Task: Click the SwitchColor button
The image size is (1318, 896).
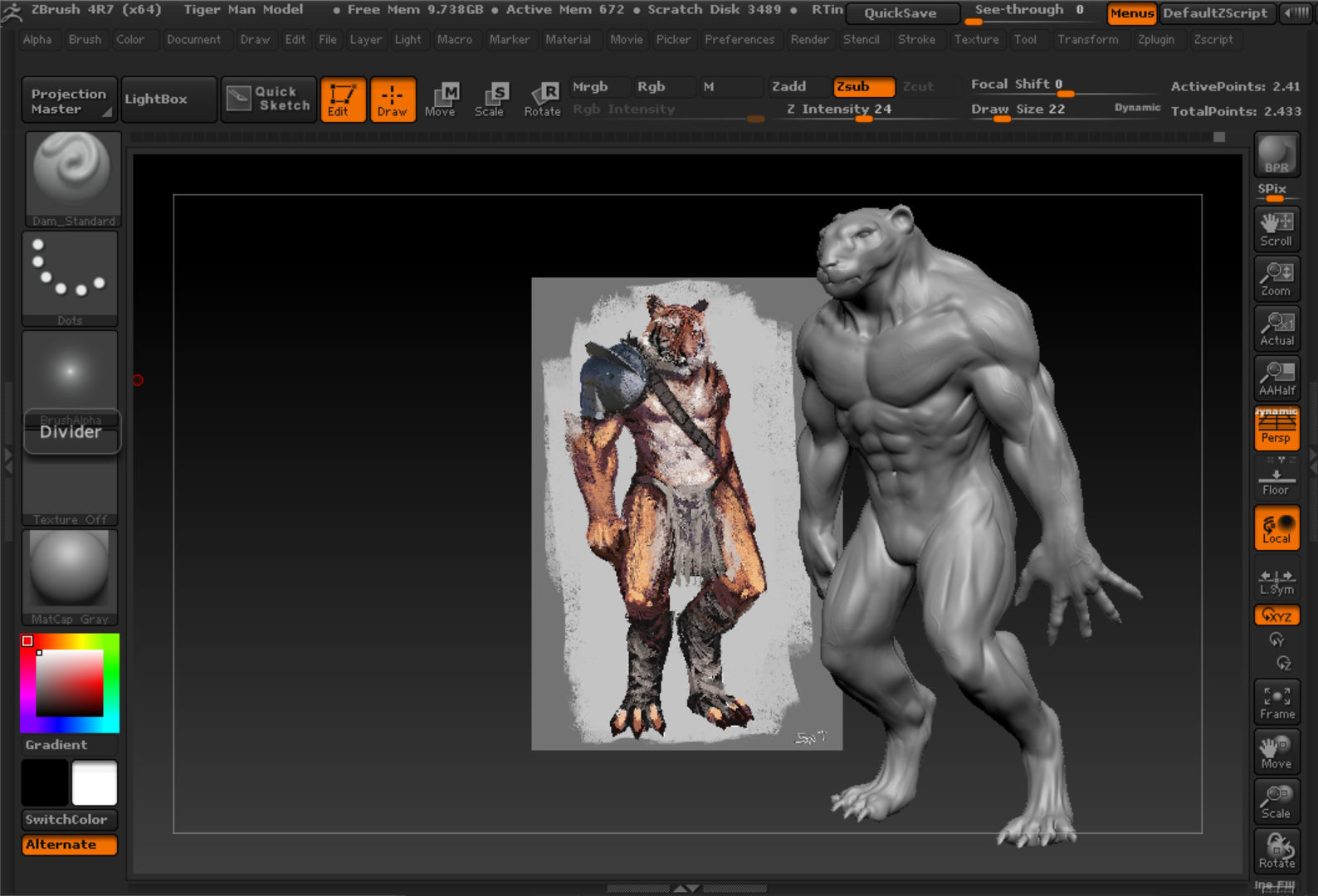Action: click(x=70, y=820)
